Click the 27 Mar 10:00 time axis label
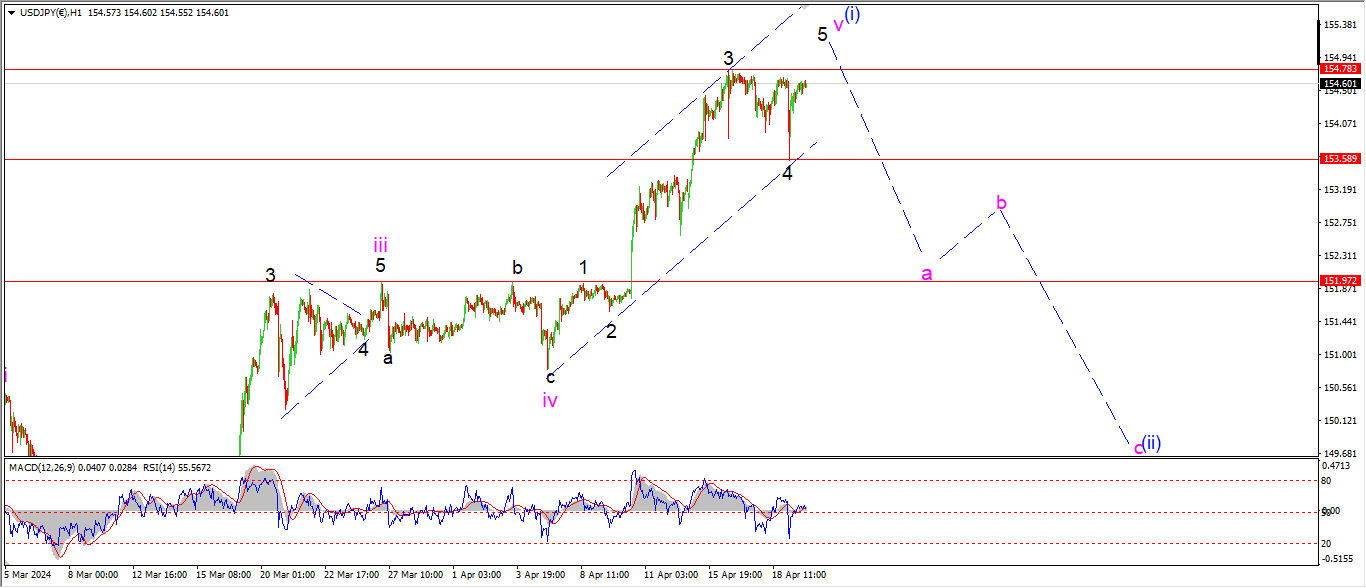Viewport: 1366px width, 588px height. click(414, 575)
